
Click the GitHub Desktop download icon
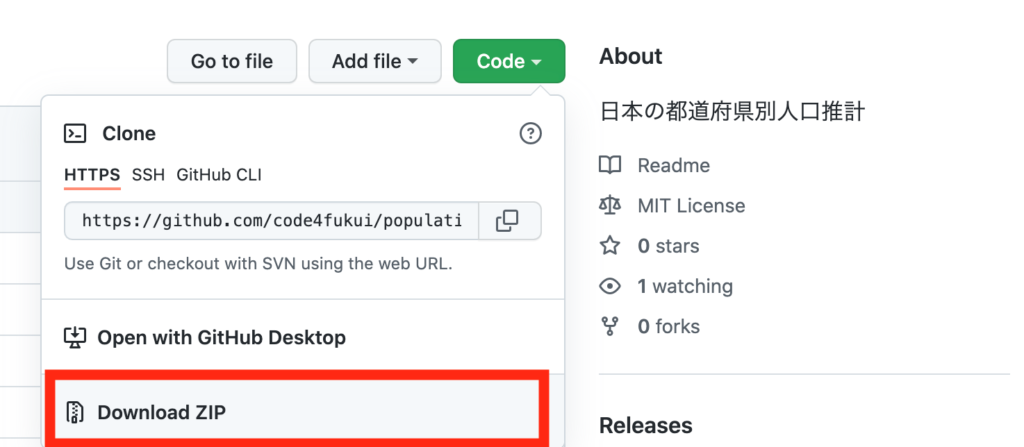(75, 338)
